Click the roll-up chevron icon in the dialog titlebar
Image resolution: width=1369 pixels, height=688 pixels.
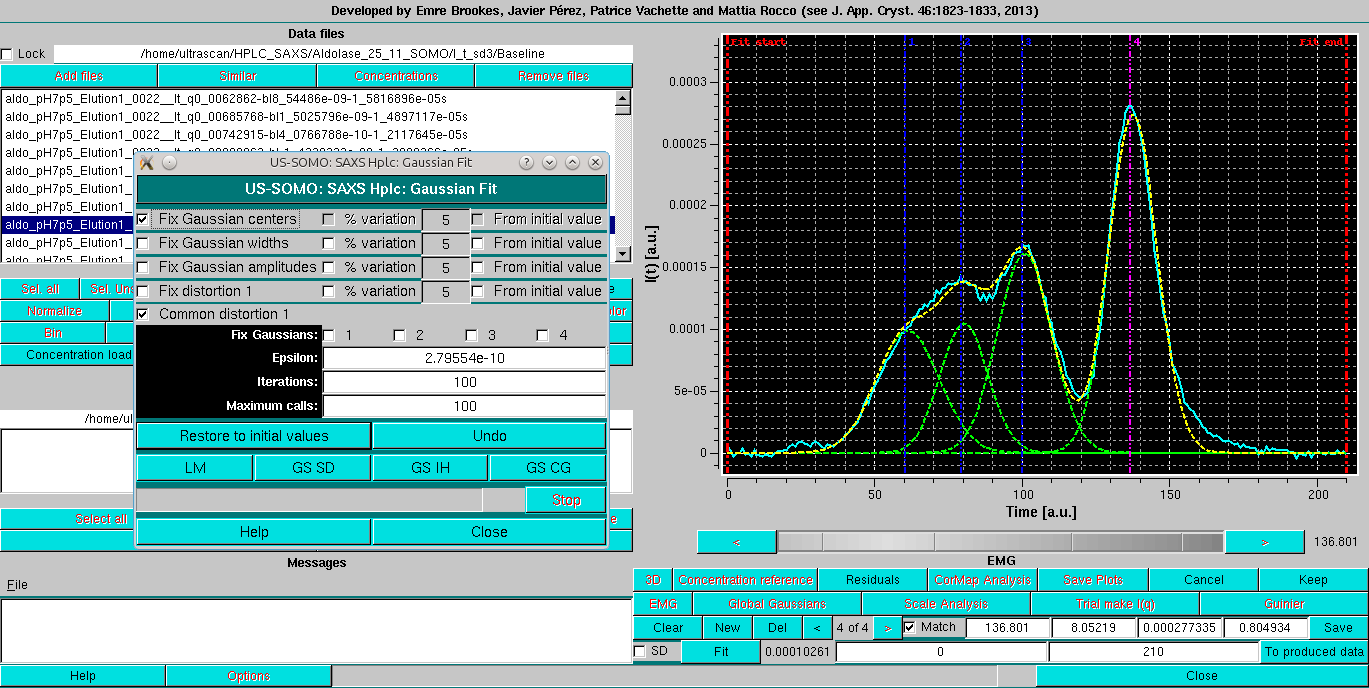point(571,162)
